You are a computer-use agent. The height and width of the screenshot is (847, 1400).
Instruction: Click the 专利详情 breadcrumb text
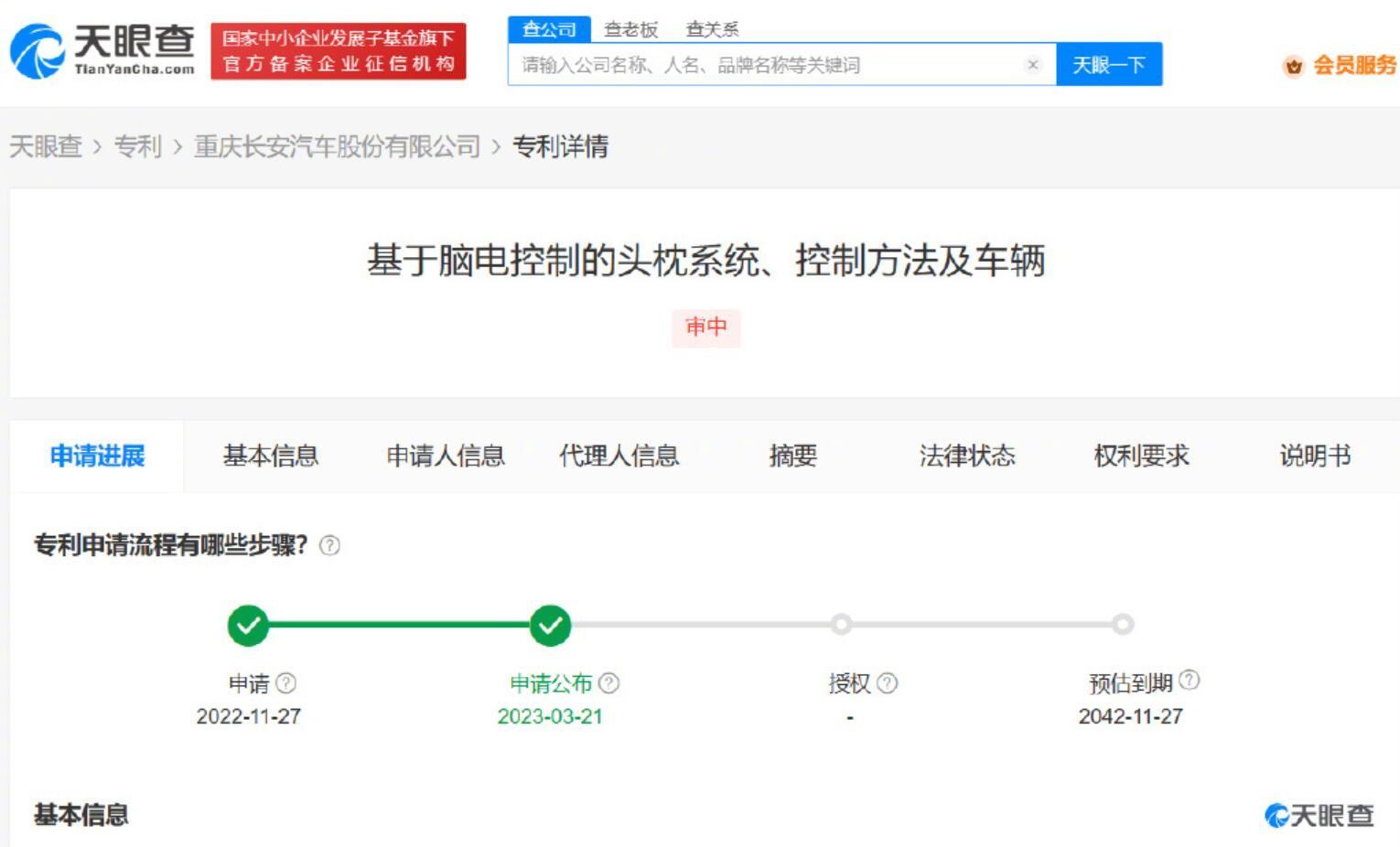(x=560, y=146)
